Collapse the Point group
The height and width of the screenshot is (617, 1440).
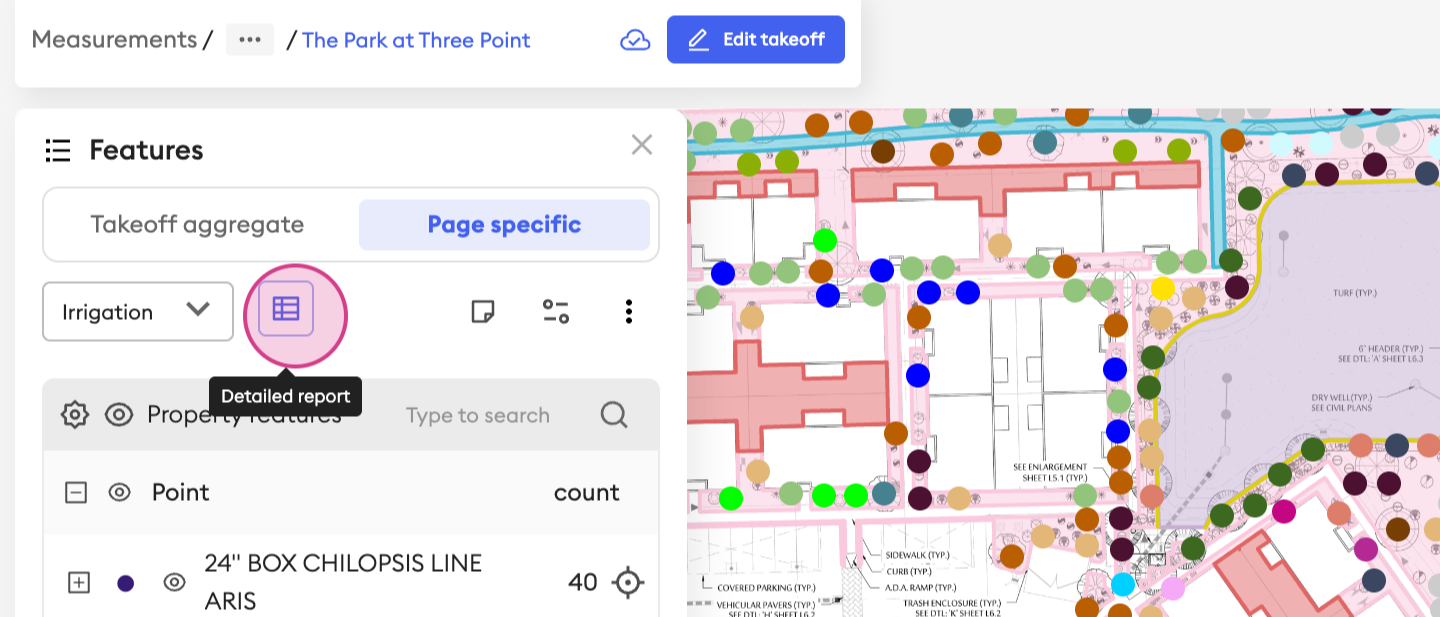tap(76, 492)
